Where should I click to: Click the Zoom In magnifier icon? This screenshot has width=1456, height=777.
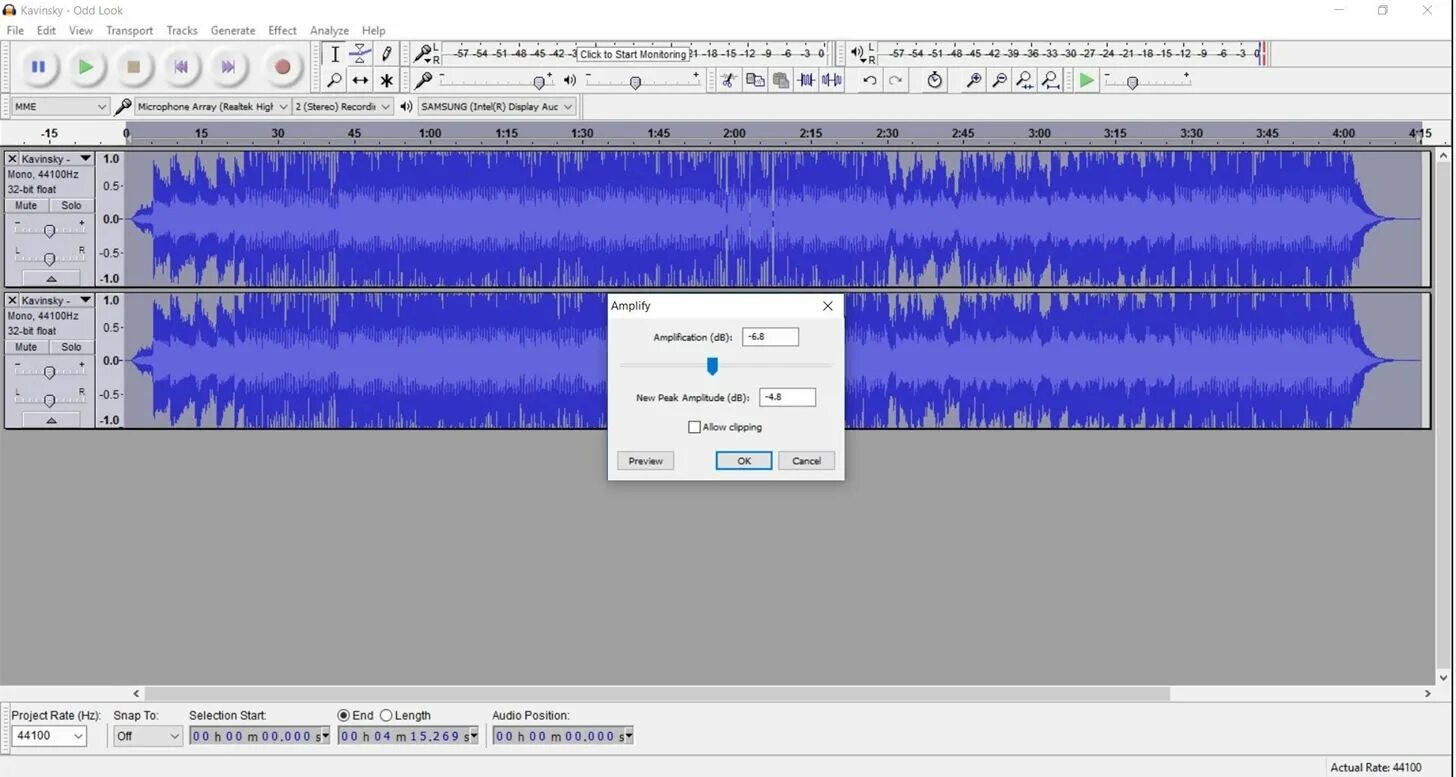coord(973,80)
